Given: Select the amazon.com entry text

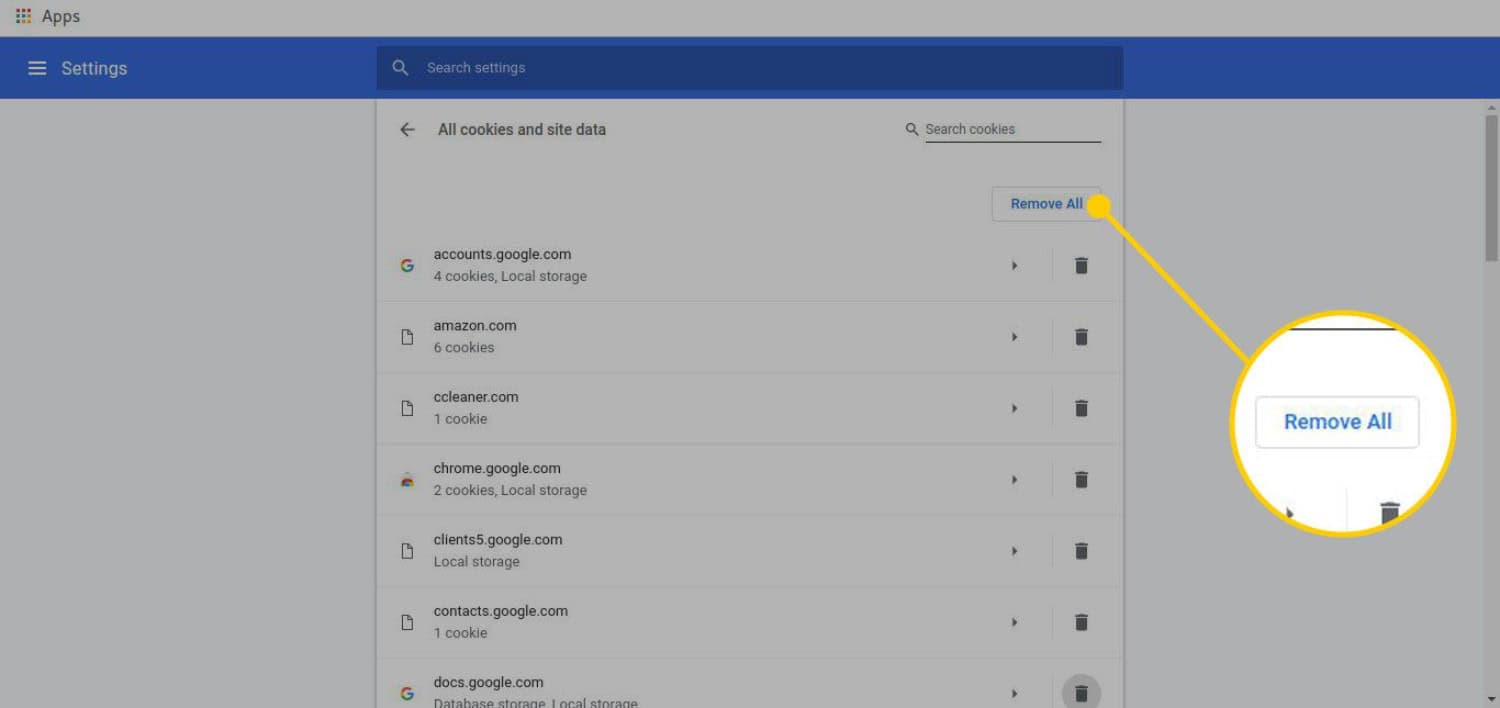Looking at the screenshot, I should pyautogui.click(x=475, y=326).
